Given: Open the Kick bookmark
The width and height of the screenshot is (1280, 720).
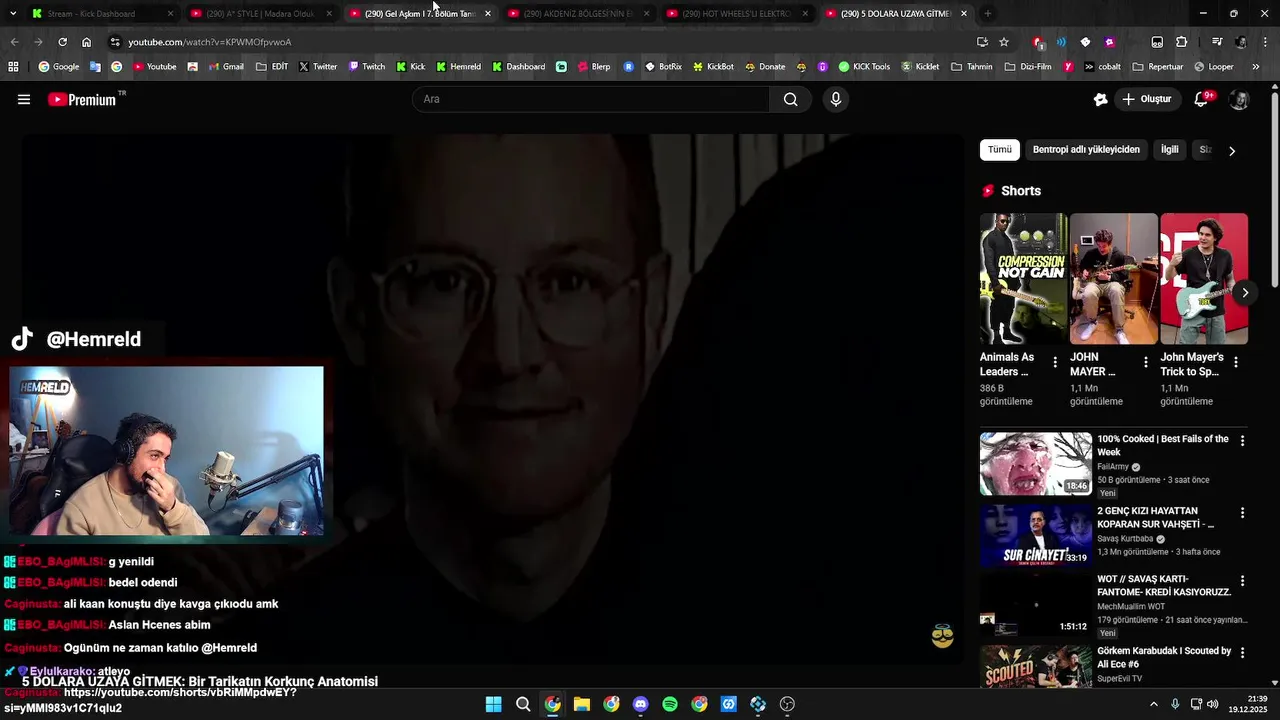Looking at the screenshot, I should click(410, 67).
